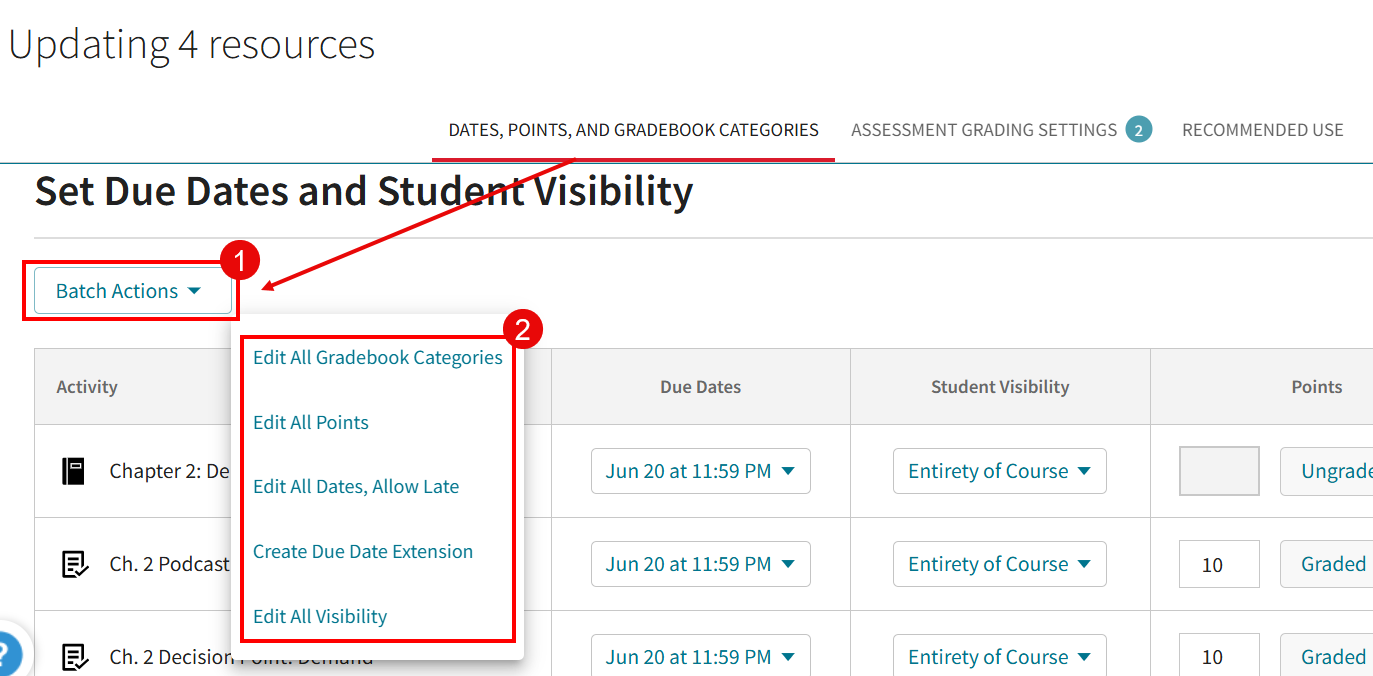Click the assignment icon beside Ch. 2 Podcast

(x=73, y=563)
